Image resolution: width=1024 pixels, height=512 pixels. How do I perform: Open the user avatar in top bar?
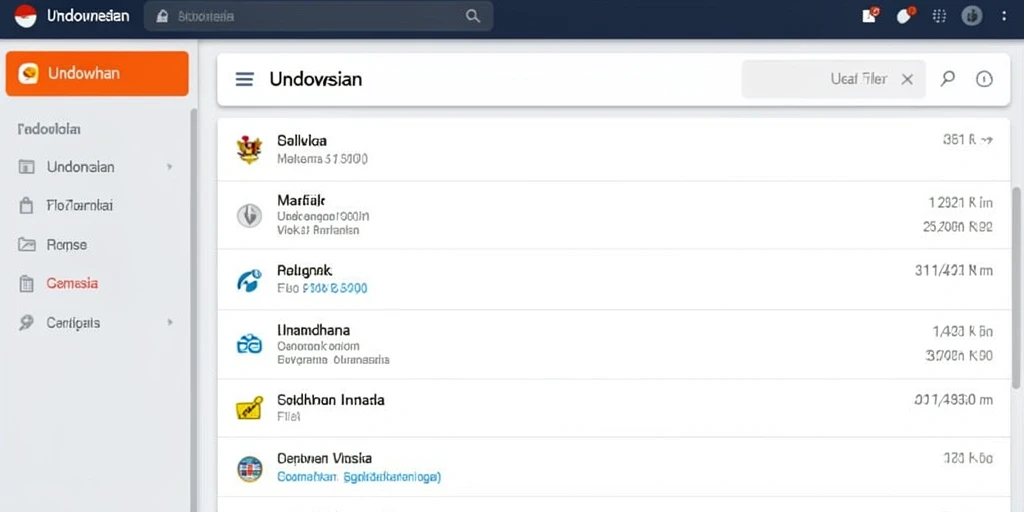point(972,16)
